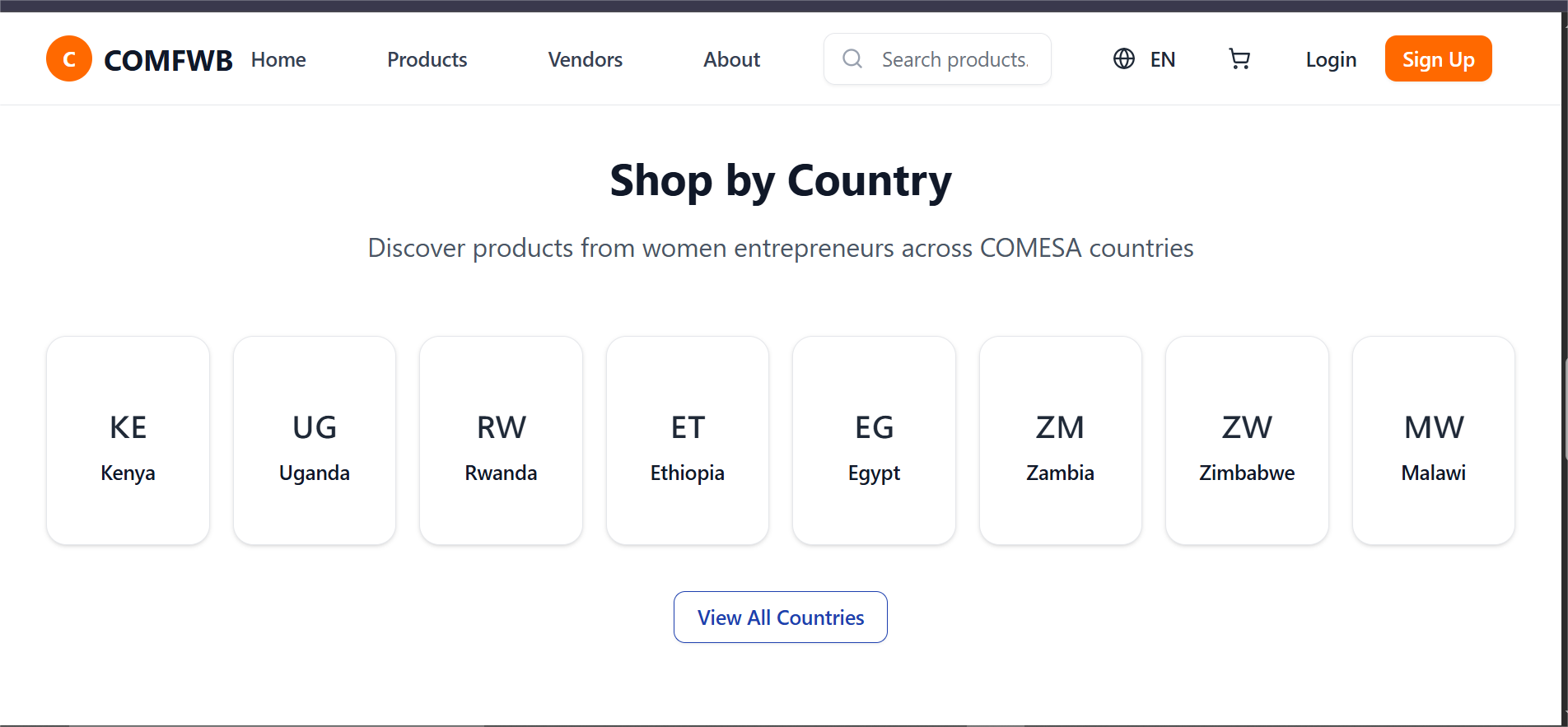Pick the Egypt country card
Viewport: 1568px width, 727px height.
point(874,440)
